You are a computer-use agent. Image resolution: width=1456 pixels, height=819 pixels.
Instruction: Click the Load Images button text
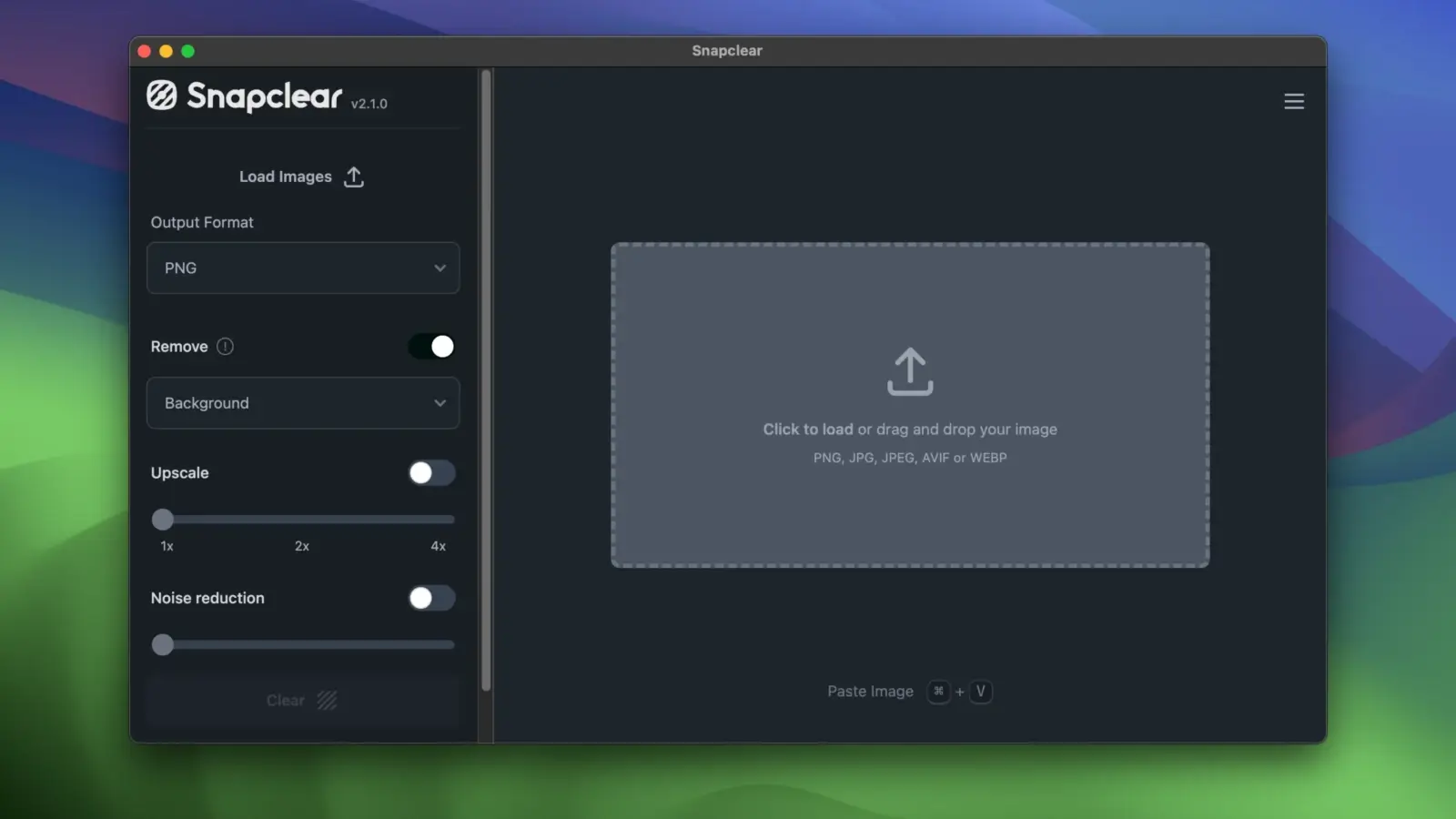(x=285, y=177)
